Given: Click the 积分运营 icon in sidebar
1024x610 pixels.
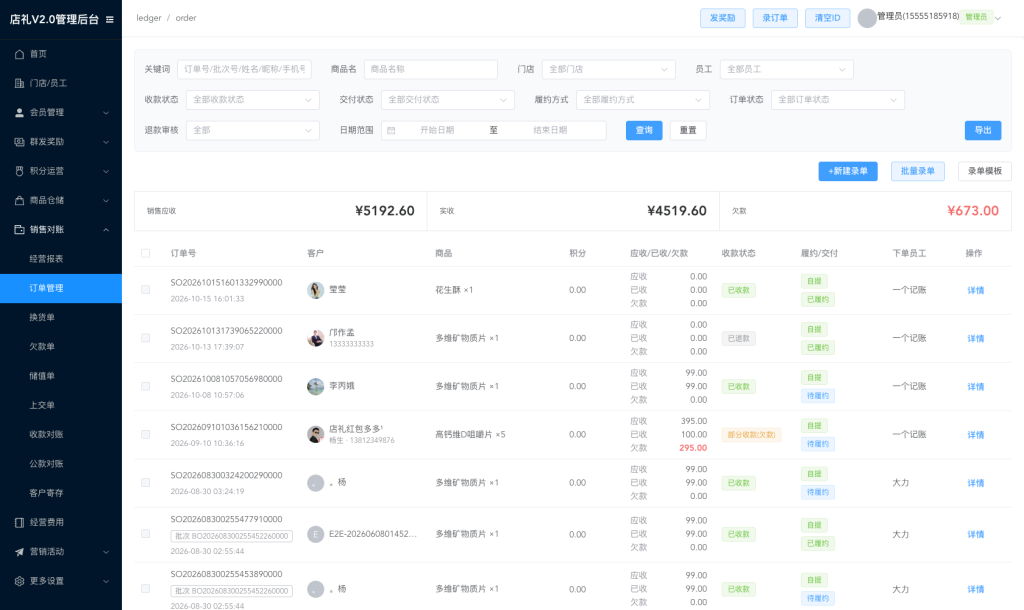Looking at the screenshot, I should pos(20,171).
